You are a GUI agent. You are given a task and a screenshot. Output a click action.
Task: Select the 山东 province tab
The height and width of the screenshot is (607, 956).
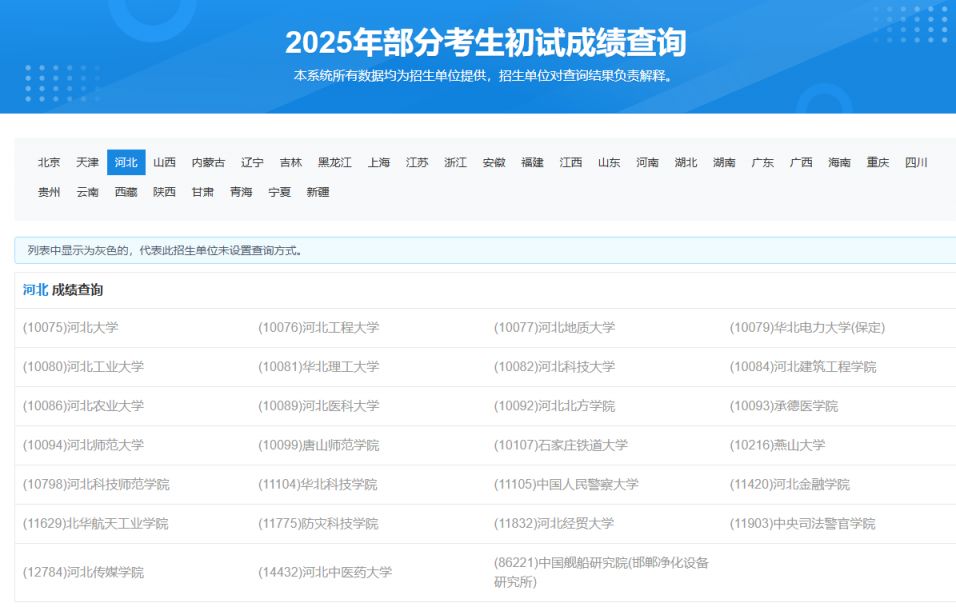pos(609,162)
